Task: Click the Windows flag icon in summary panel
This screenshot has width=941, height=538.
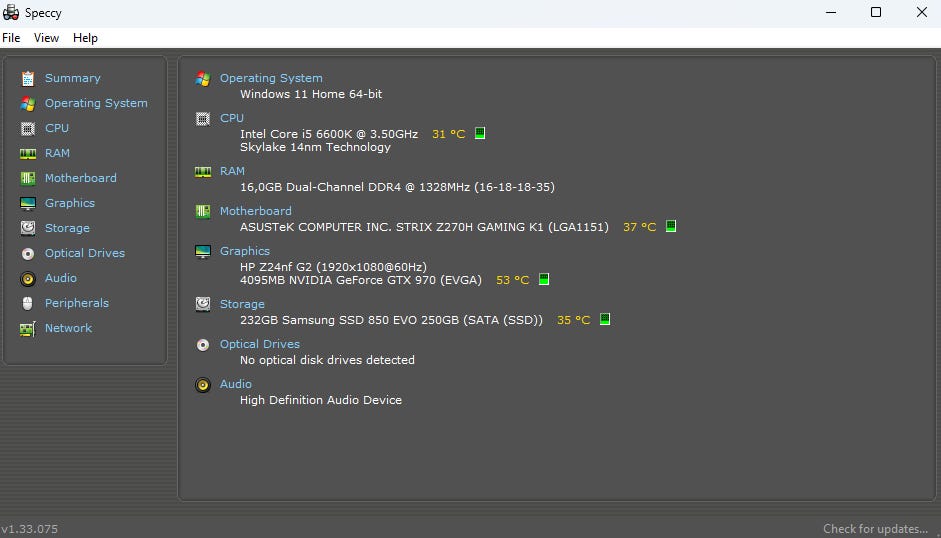Action: click(x=203, y=79)
